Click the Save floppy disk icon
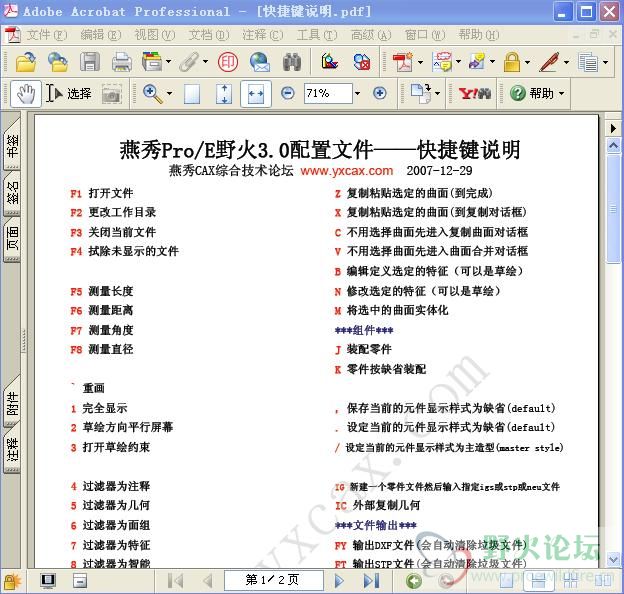The width and height of the screenshot is (624, 594). pos(90,62)
